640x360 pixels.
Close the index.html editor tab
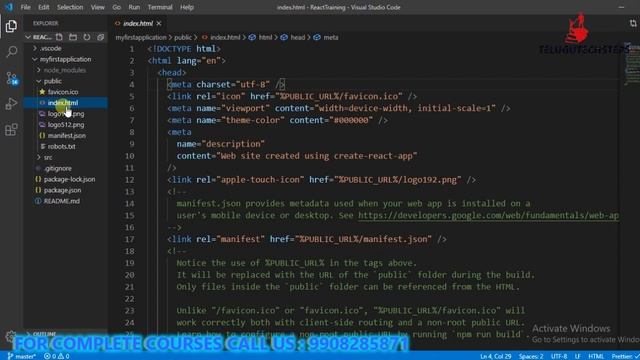pyautogui.click(x=159, y=23)
